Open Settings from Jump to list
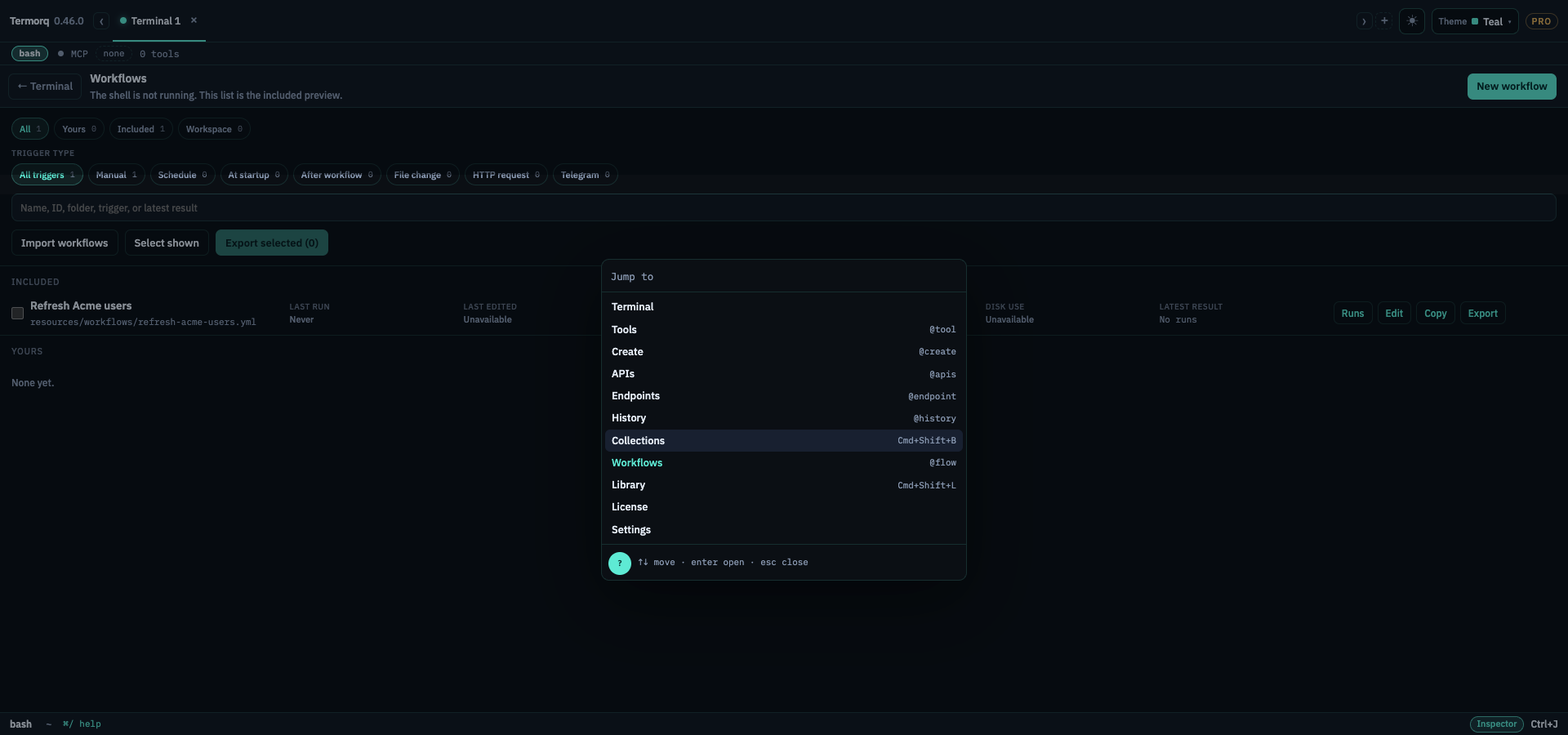 point(783,529)
